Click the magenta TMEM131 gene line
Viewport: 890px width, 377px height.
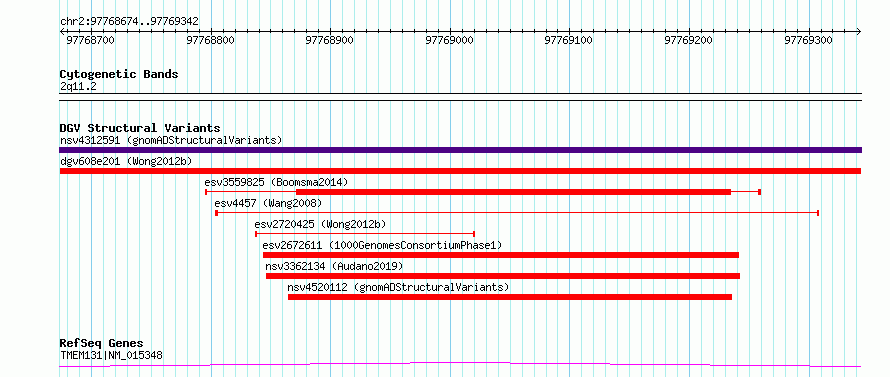point(460,364)
